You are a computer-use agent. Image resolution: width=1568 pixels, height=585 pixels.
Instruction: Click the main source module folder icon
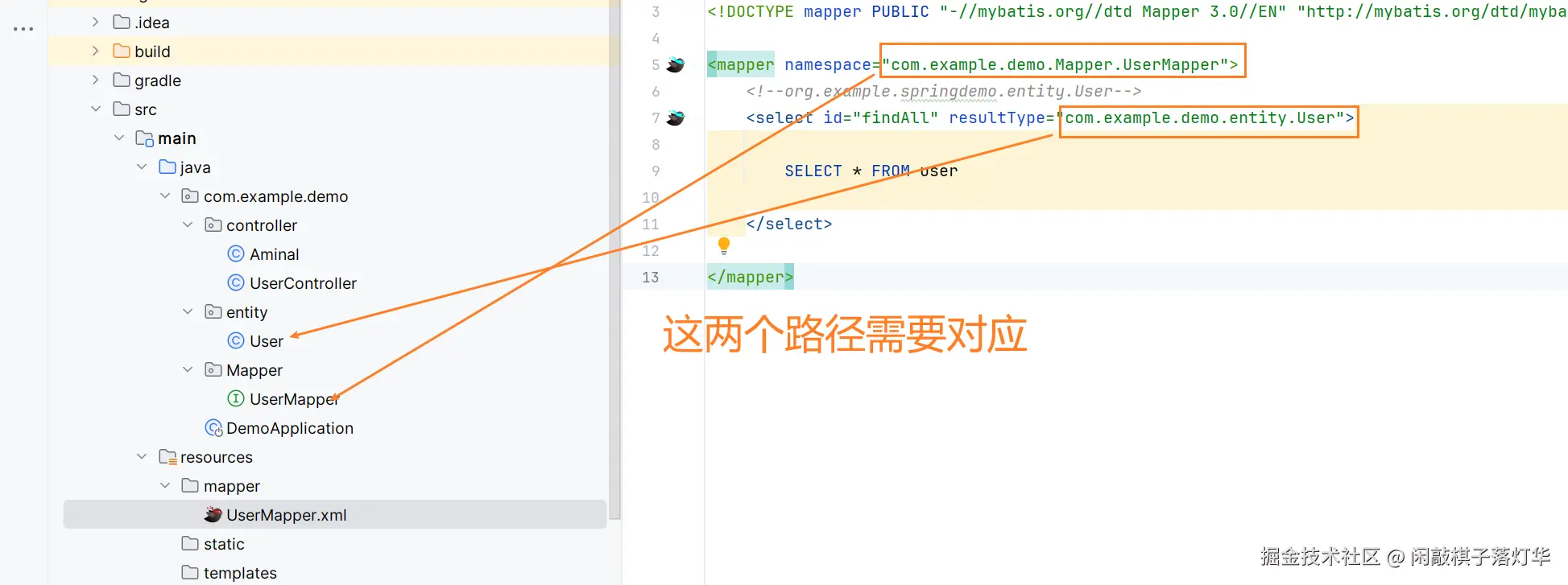click(x=145, y=138)
